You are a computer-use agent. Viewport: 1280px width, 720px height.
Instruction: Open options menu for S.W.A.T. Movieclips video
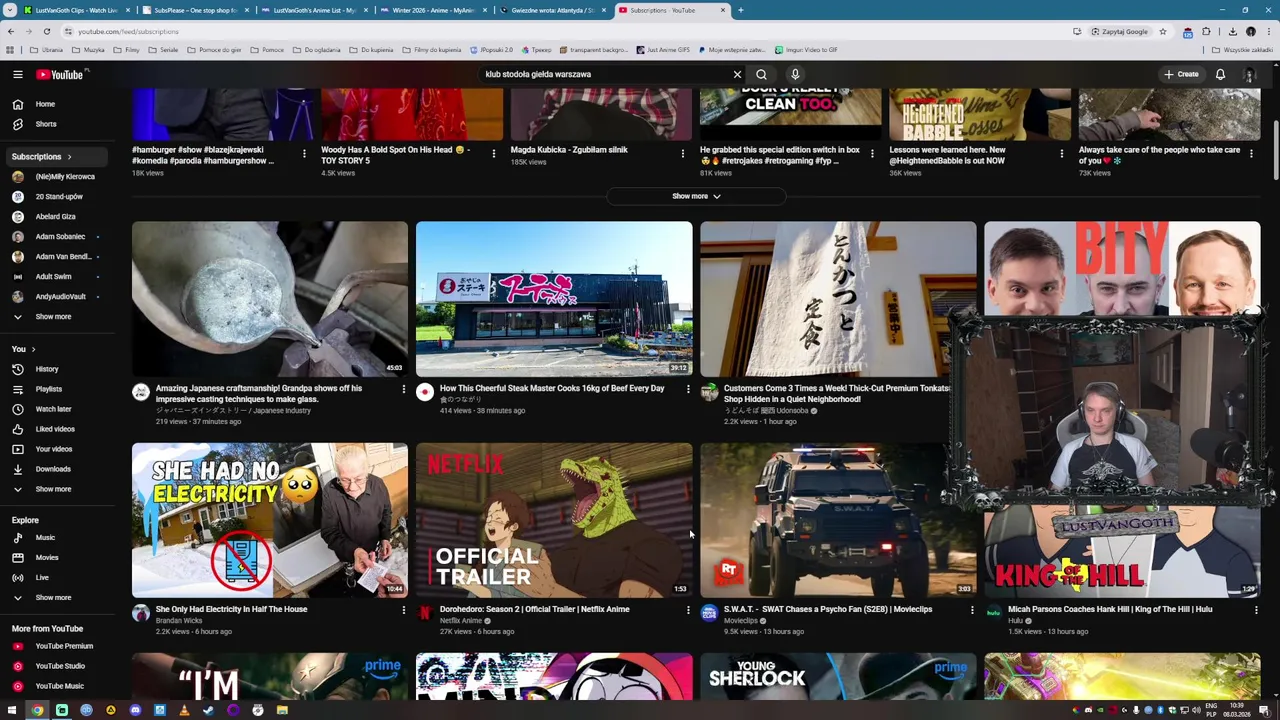(x=972, y=610)
